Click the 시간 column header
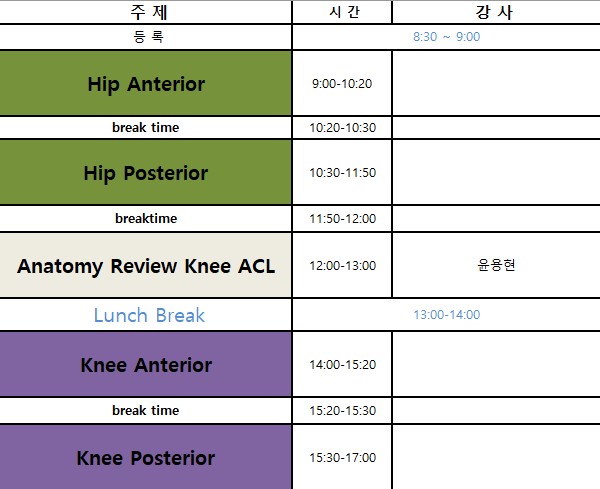Image resolution: width=600 pixels, height=489 pixels. click(x=342, y=12)
